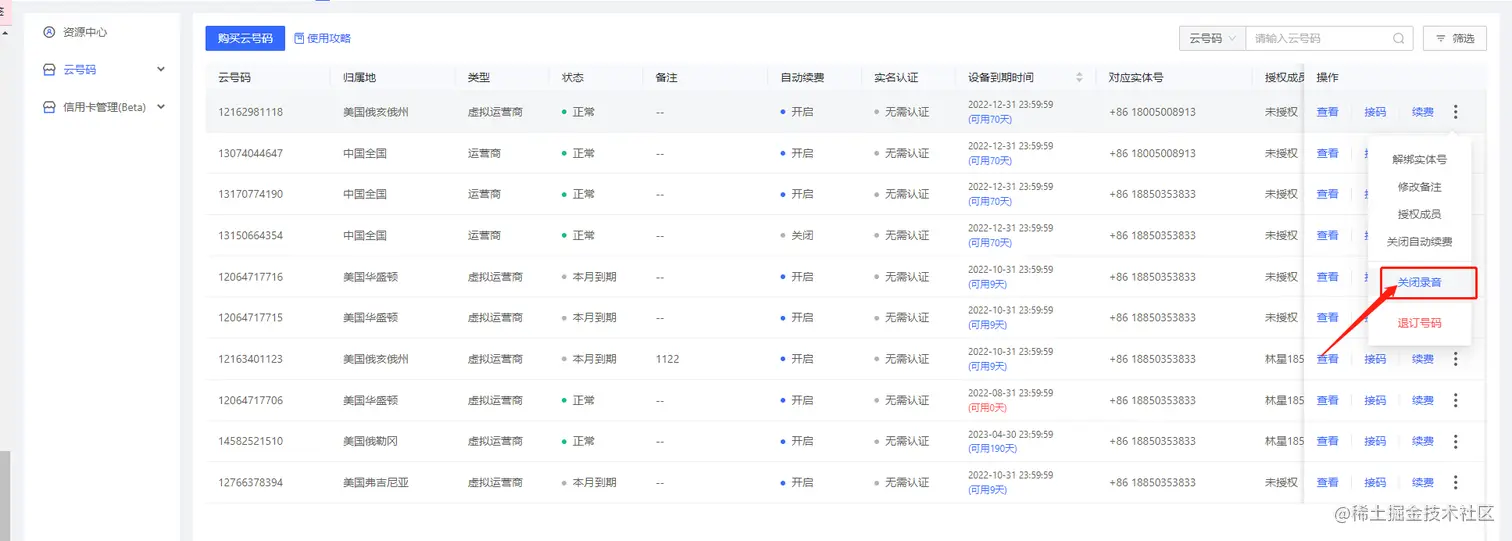Click 查看 for number 12162981118
The height and width of the screenshot is (541, 1512).
pyautogui.click(x=1327, y=112)
